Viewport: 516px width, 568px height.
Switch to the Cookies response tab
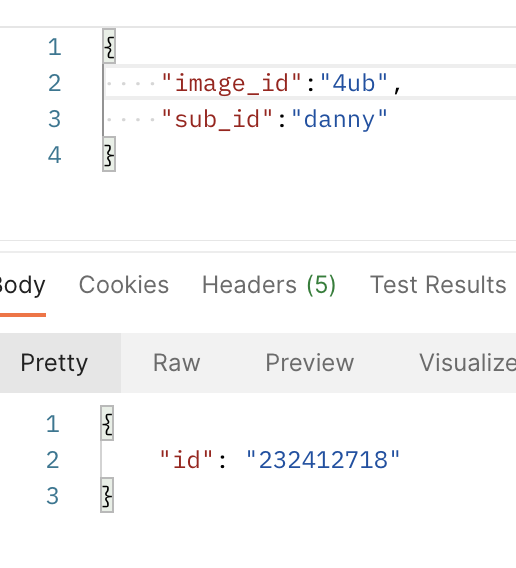point(124,285)
